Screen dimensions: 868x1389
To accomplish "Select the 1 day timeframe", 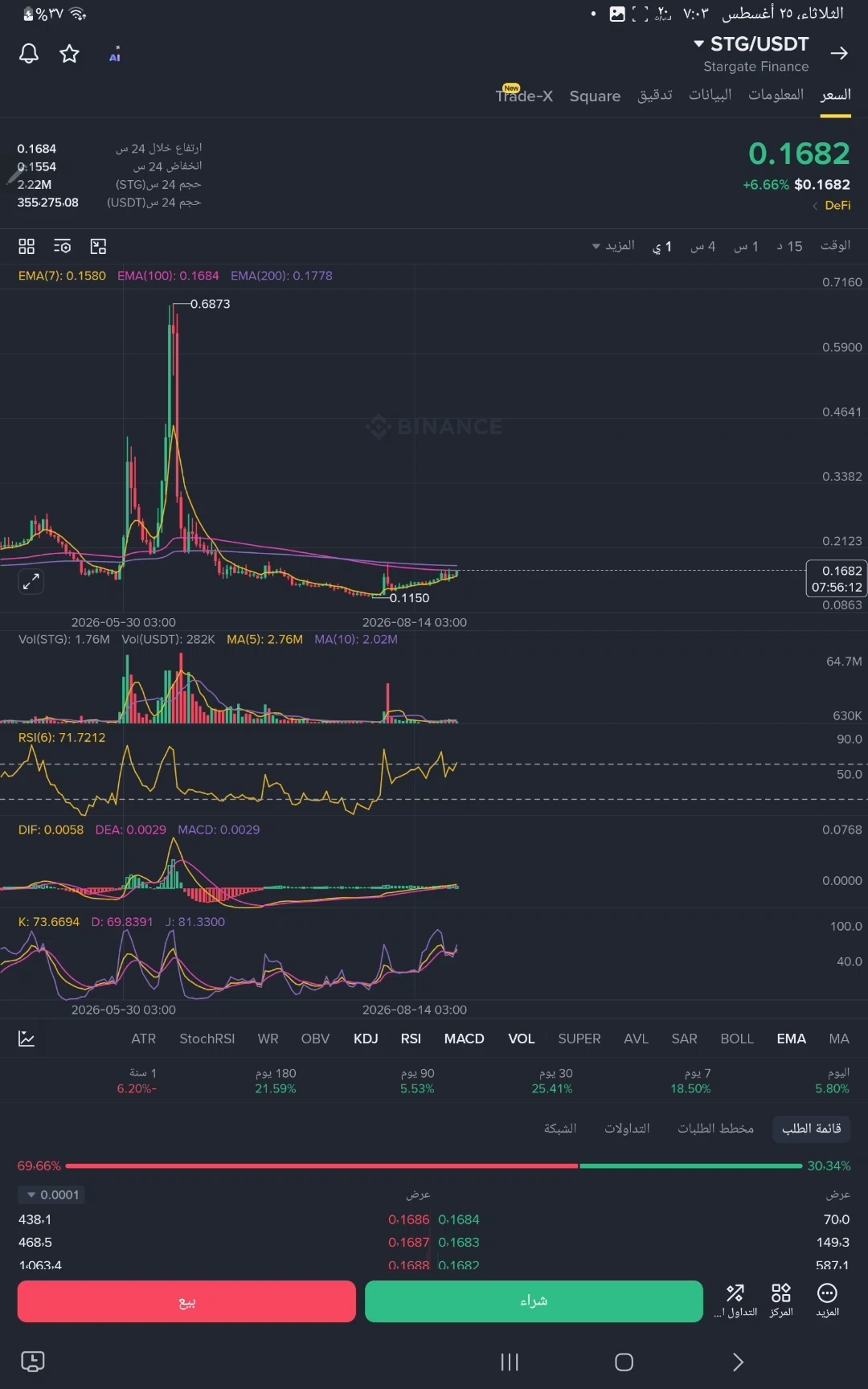I will (x=662, y=246).
